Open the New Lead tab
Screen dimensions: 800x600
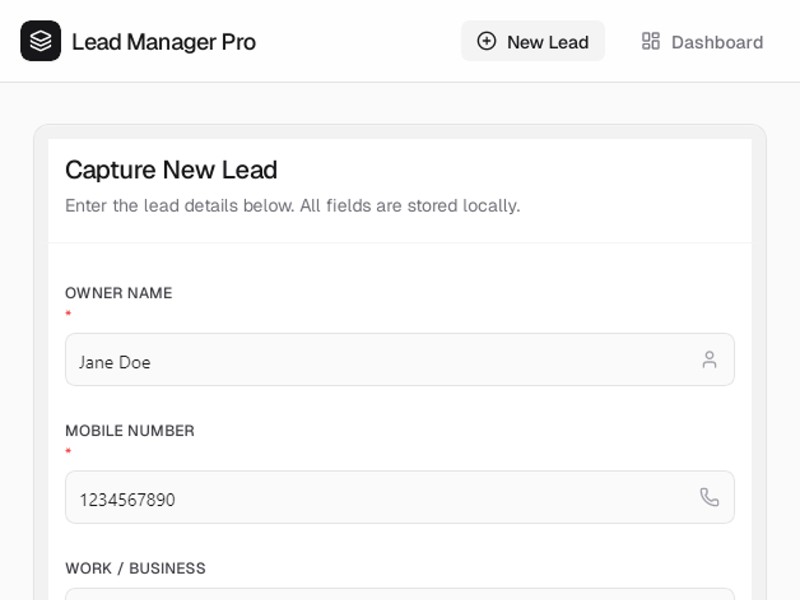click(533, 41)
